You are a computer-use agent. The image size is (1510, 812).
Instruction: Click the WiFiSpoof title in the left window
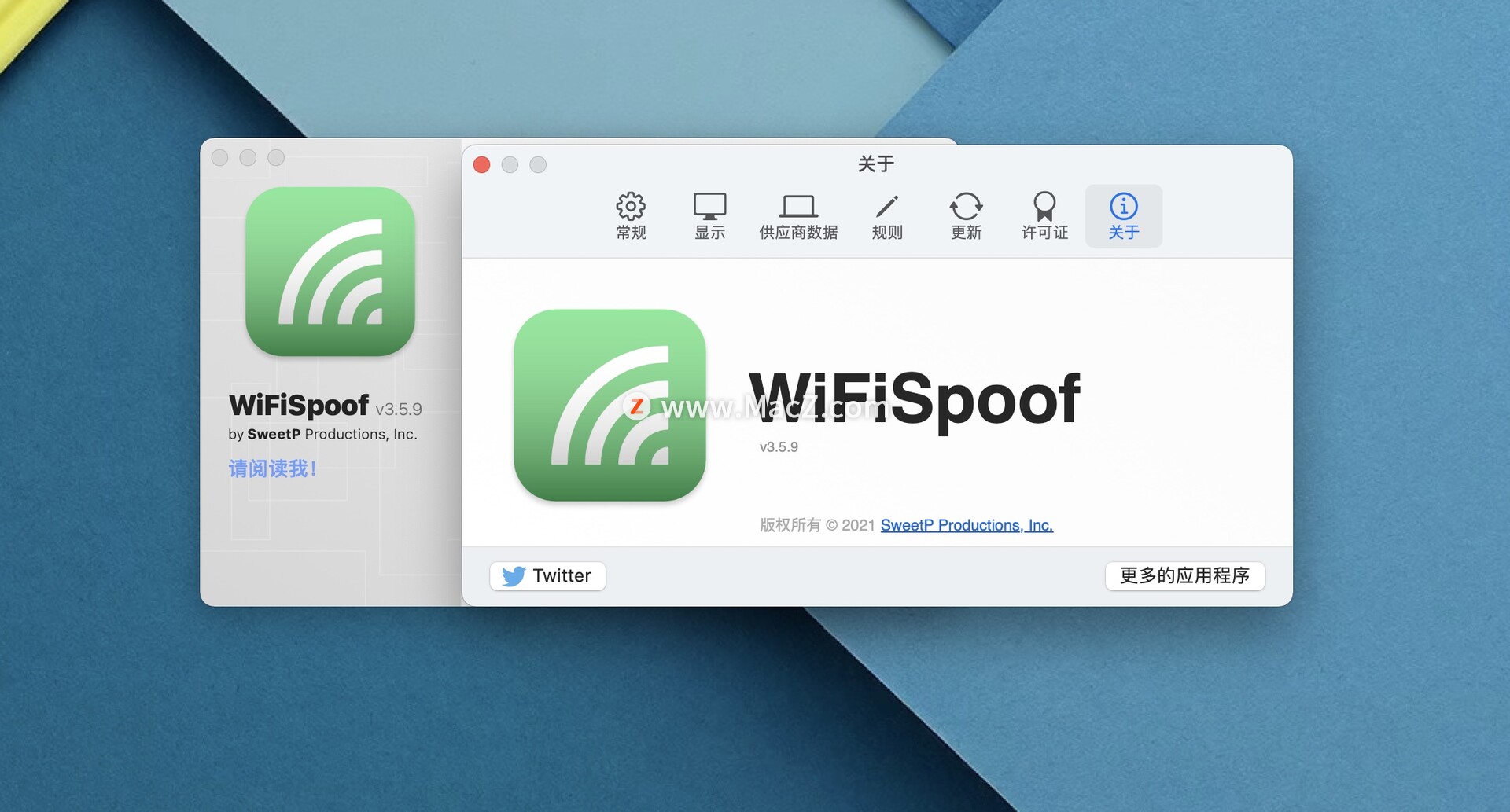click(299, 405)
